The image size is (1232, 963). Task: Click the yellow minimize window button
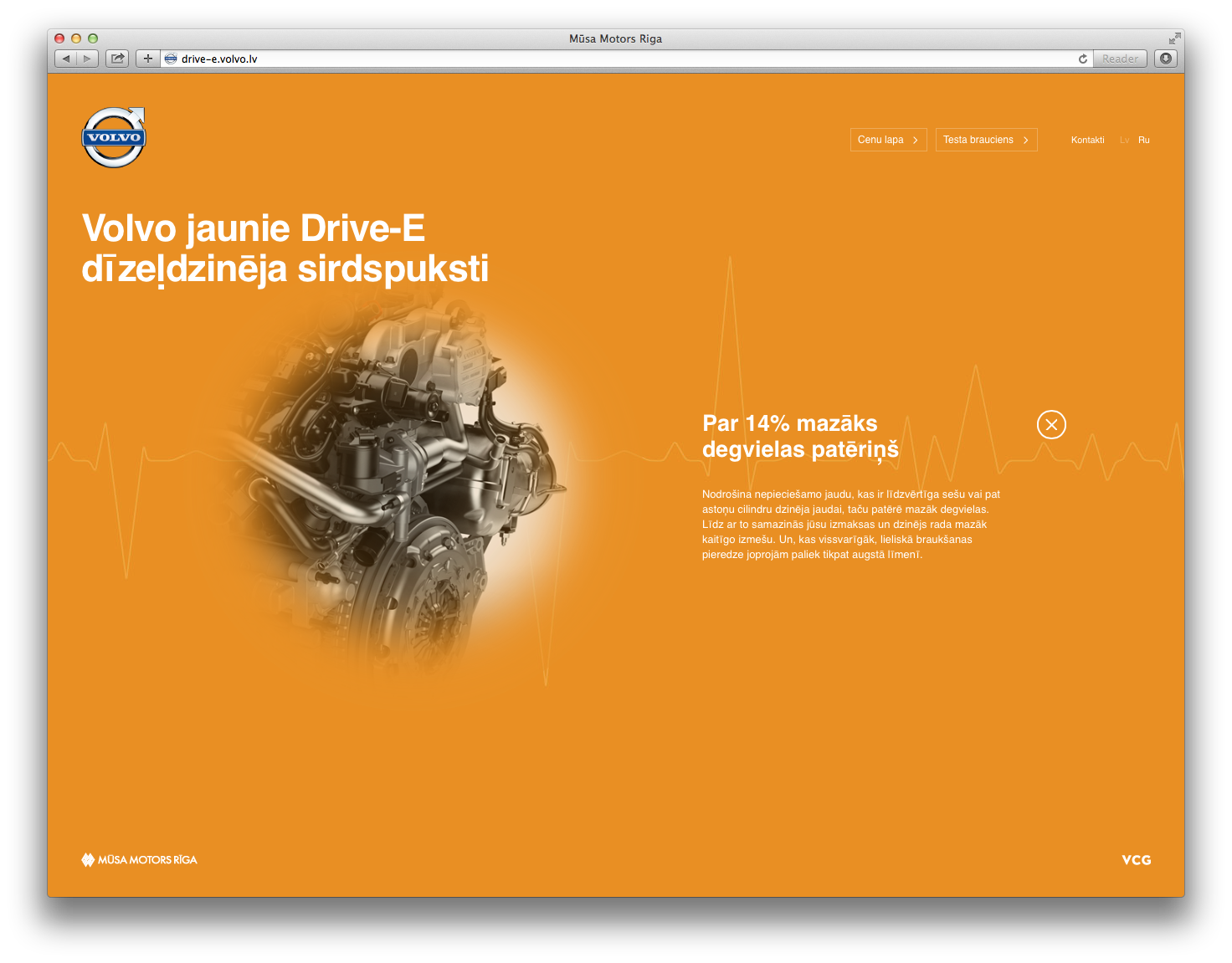[x=76, y=38]
